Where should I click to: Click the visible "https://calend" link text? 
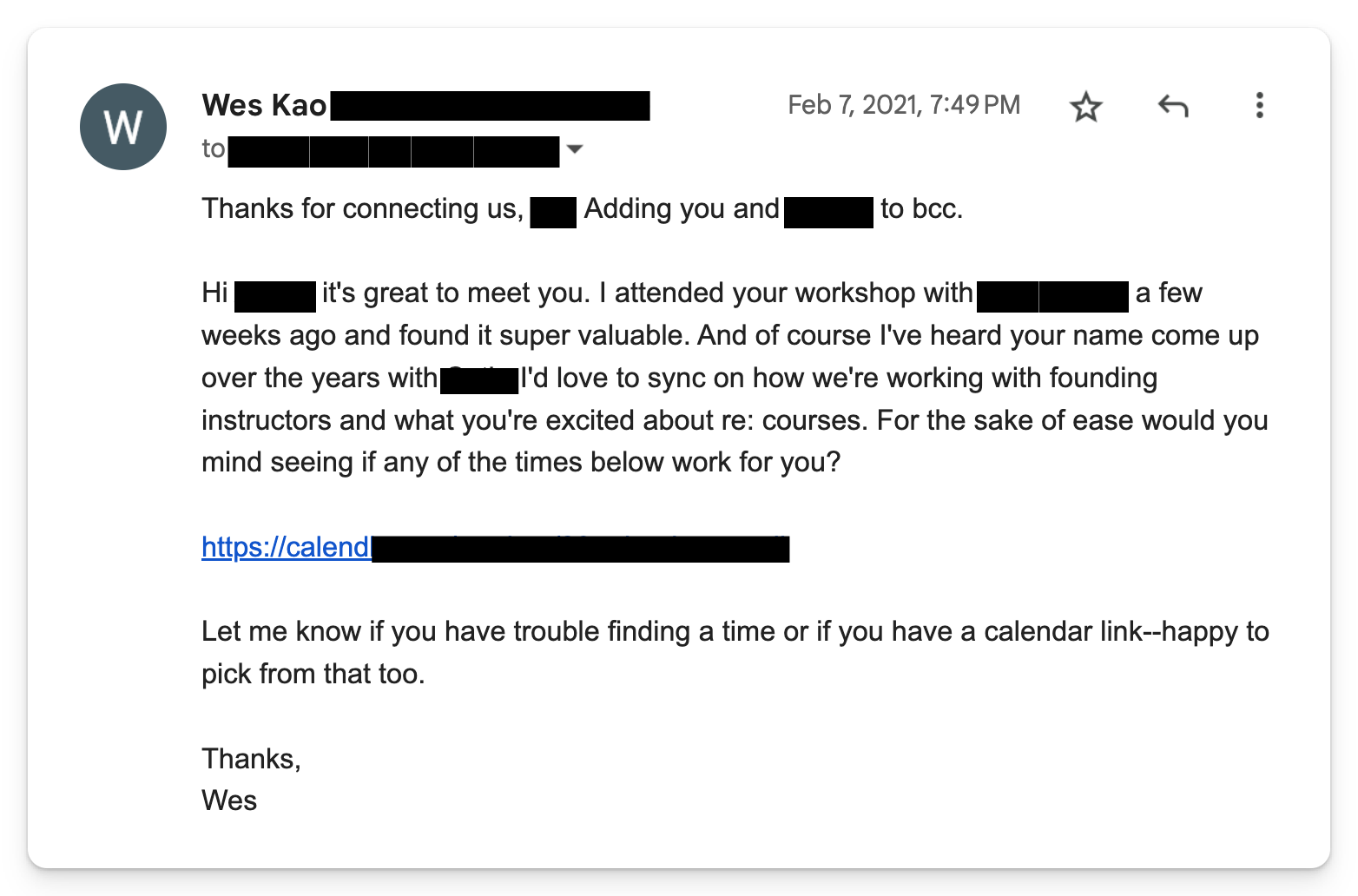coord(284,547)
